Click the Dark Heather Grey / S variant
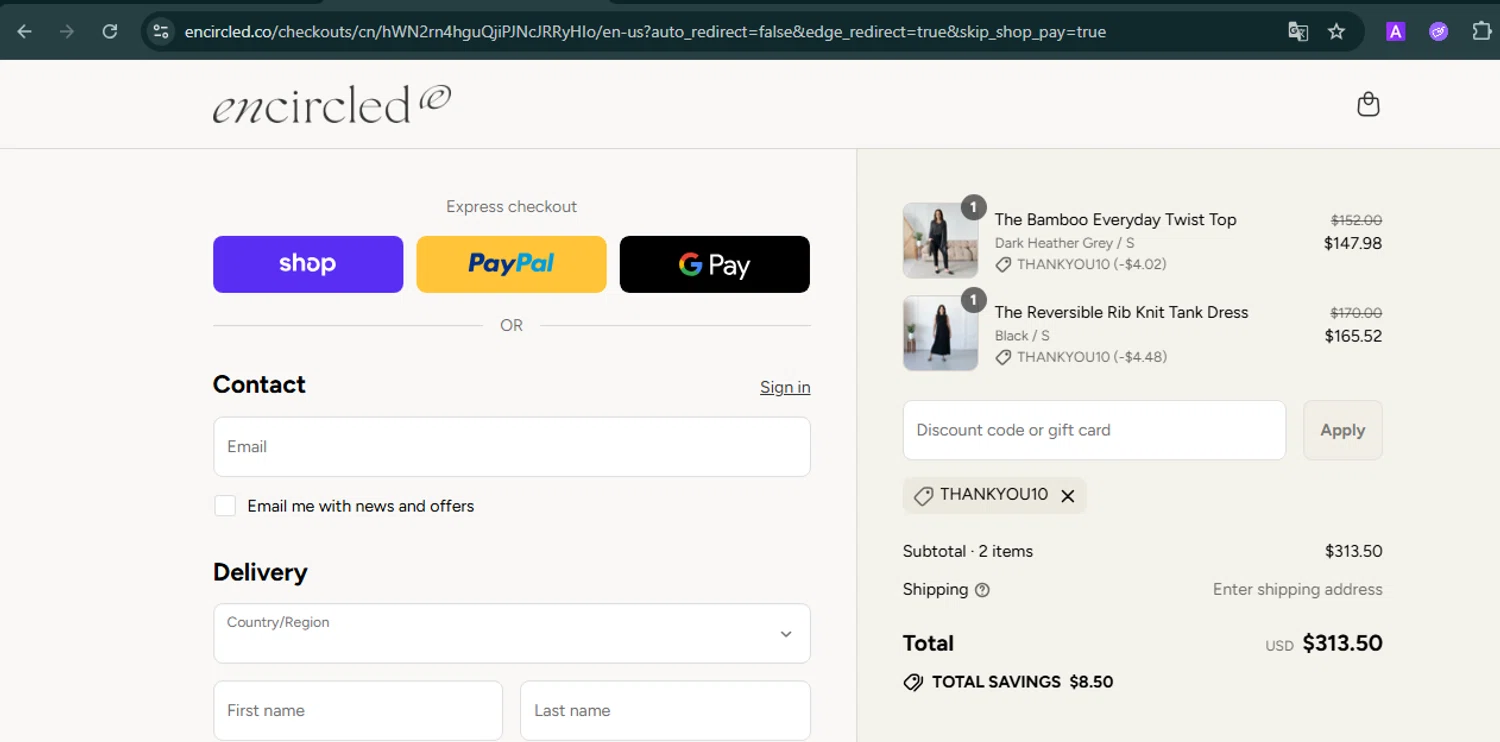Image resolution: width=1500 pixels, height=742 pixels. pyautogui.click(x=1064, y=243)
